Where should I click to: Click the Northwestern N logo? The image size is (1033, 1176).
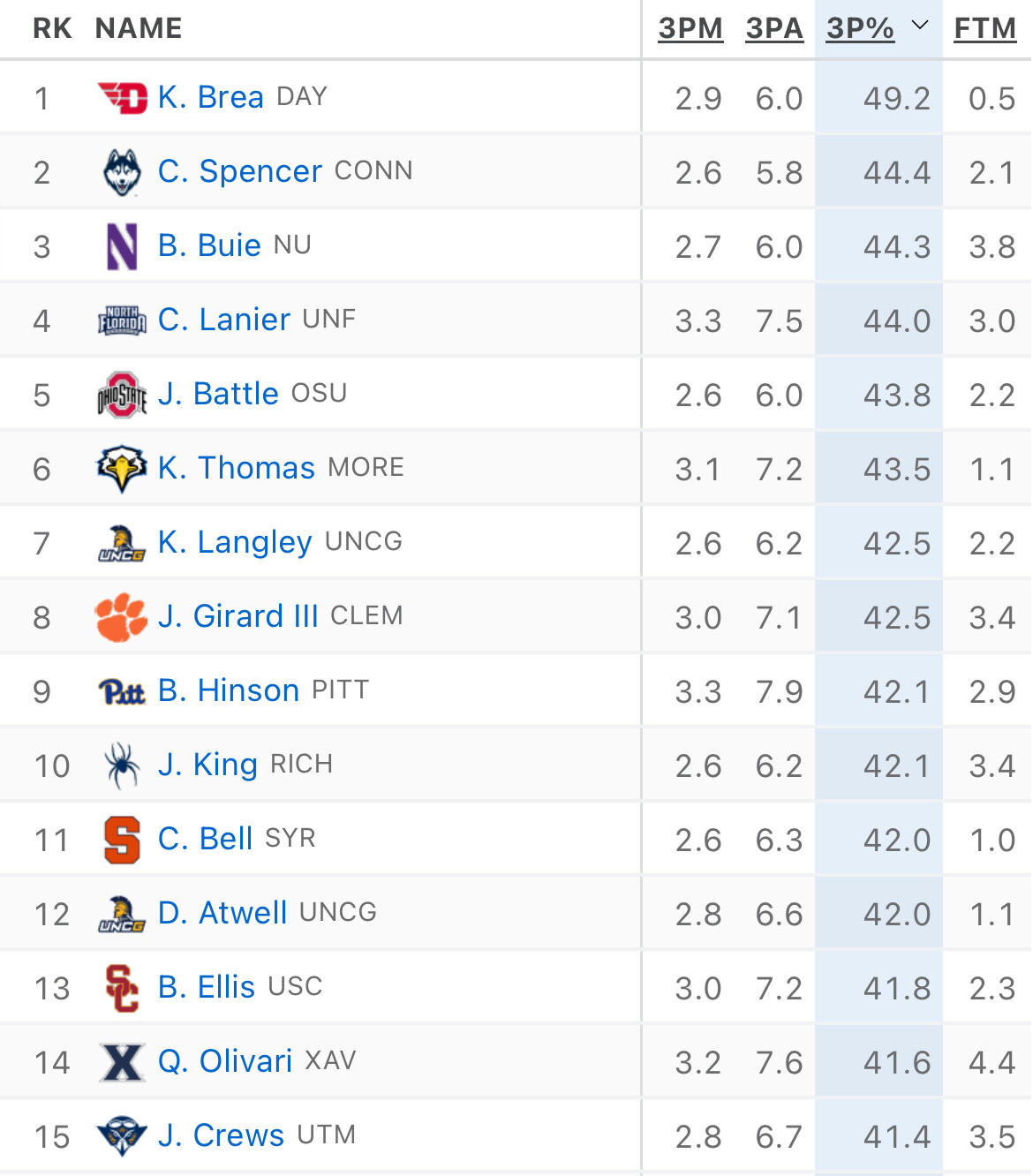coord(122,246)
